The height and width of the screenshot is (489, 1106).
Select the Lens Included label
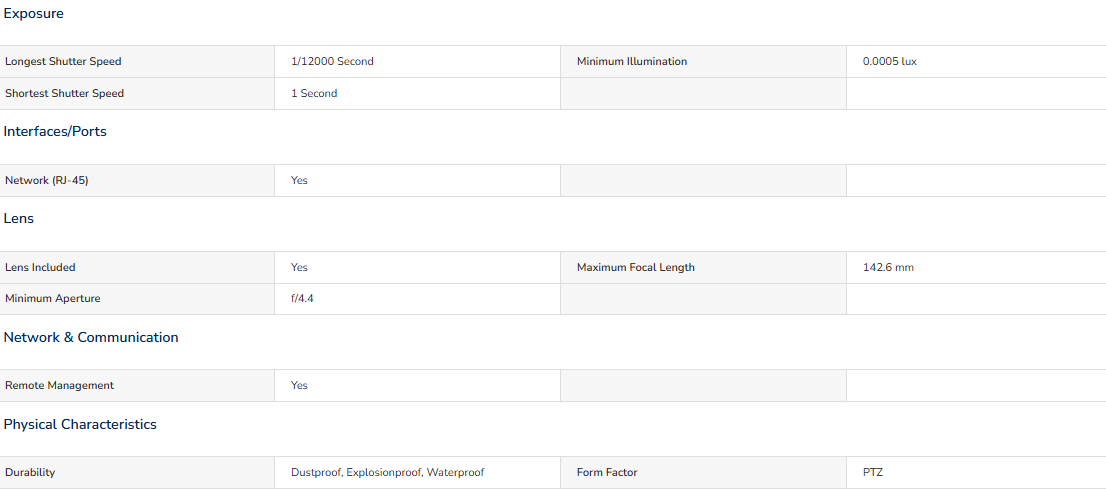pos(40,267)
